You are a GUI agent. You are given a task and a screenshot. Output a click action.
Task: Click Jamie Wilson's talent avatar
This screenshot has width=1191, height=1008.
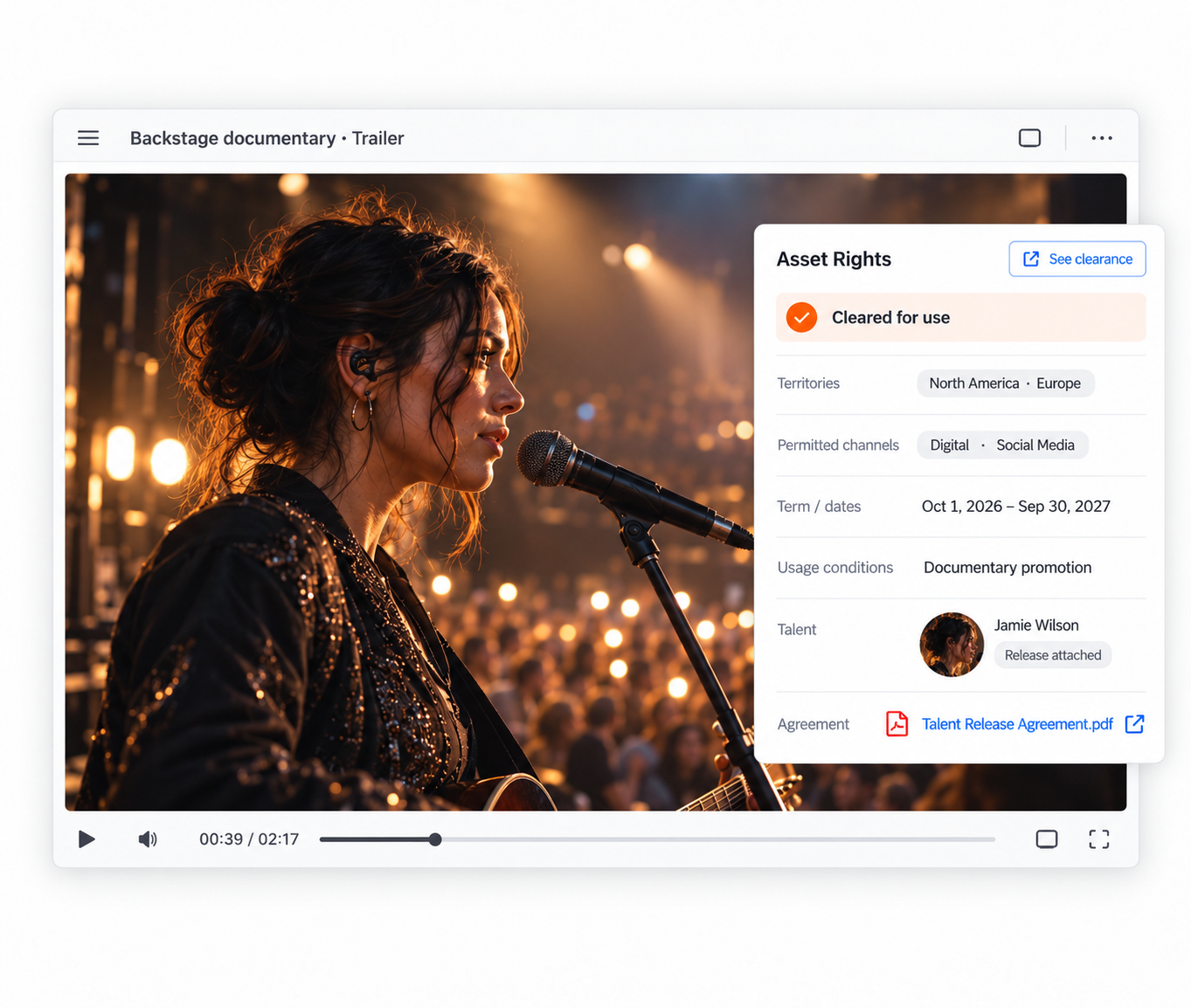(x=952, y=645)
